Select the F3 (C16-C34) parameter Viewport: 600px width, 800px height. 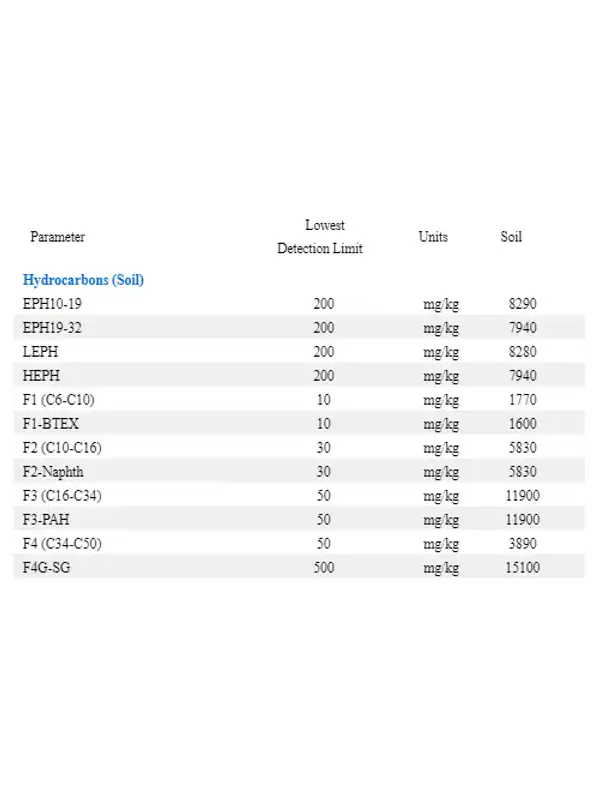(62, 496)
